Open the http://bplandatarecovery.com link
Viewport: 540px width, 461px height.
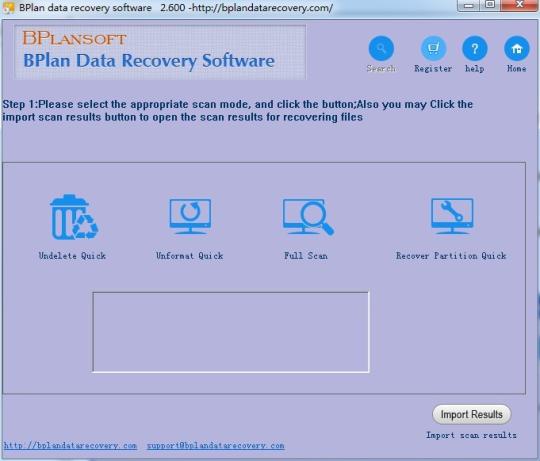(x=70, y=446)
